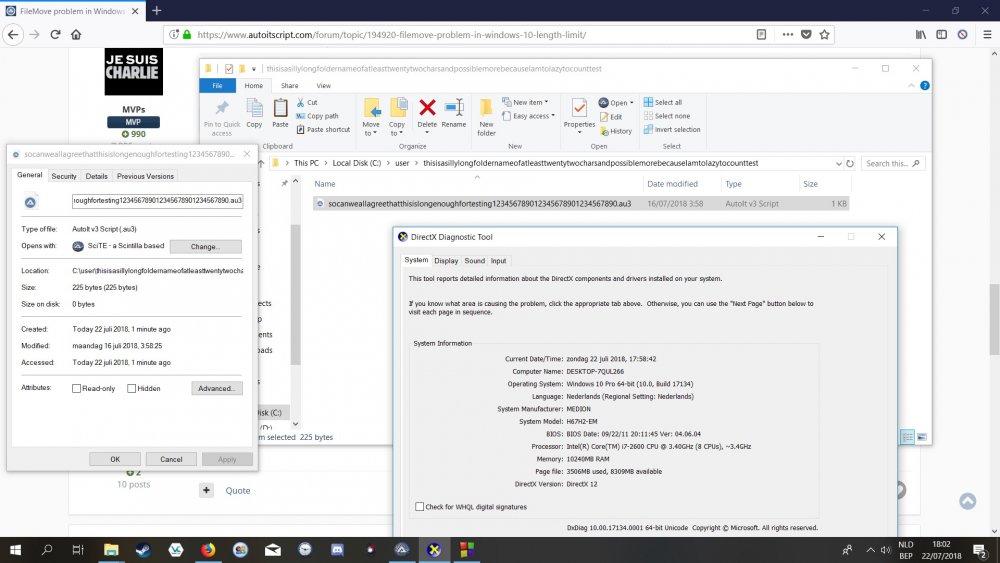Screen dimensions: 1000x563
Task: Click Paste shortcut in ribbon
Action: [x=323, y=129]
